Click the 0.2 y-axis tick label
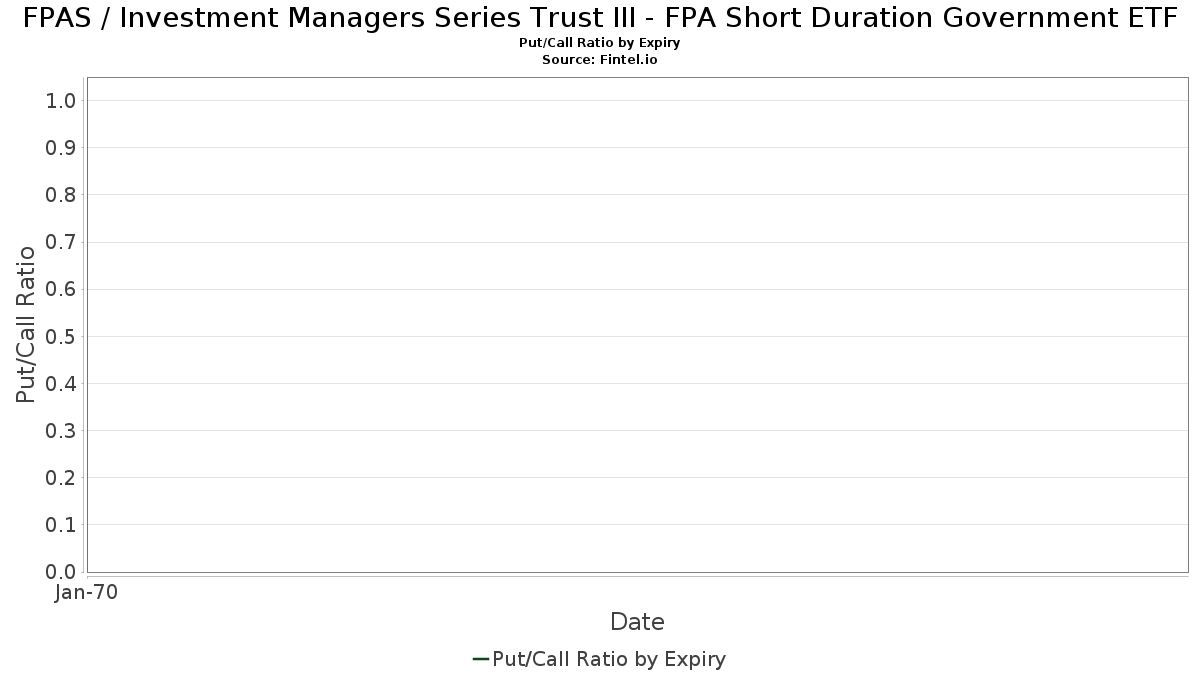The width and height of the screenshot is (1200, 675). [61, 478]
